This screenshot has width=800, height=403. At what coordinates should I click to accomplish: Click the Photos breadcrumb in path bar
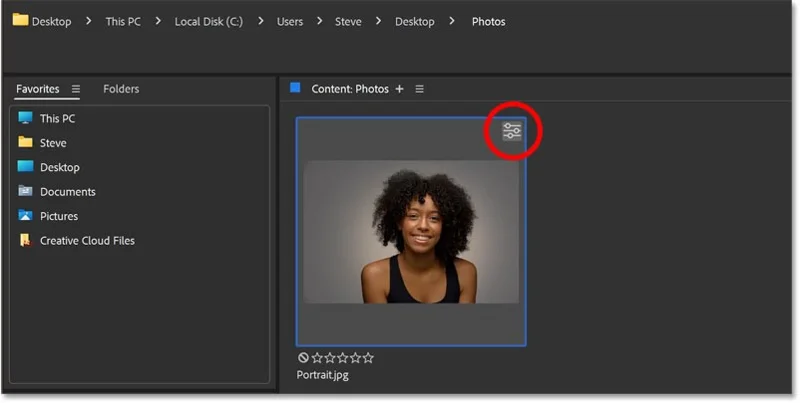point(488,21)
